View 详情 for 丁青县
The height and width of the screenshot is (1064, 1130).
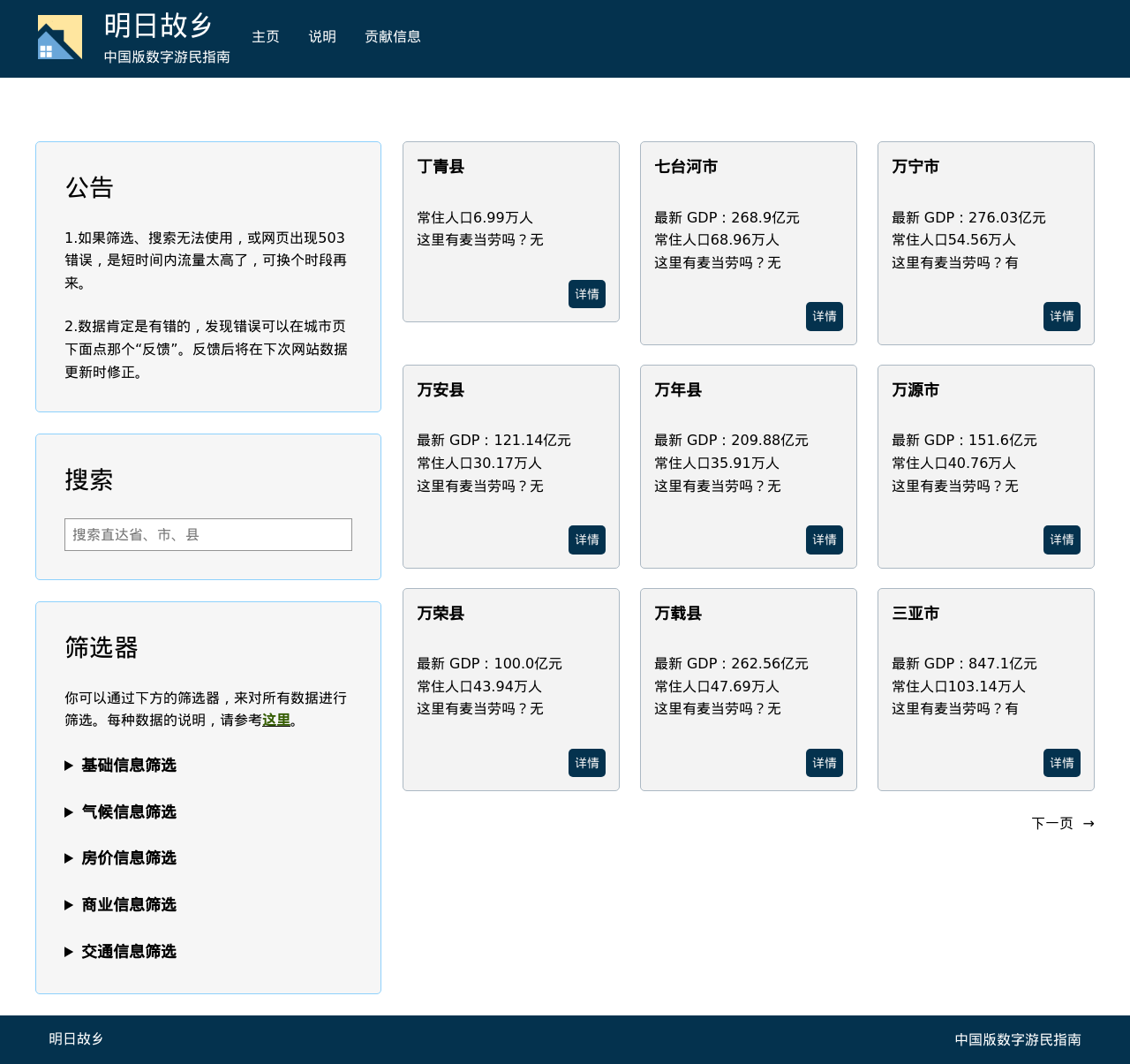pyautogui.click(x=587, y=294)
